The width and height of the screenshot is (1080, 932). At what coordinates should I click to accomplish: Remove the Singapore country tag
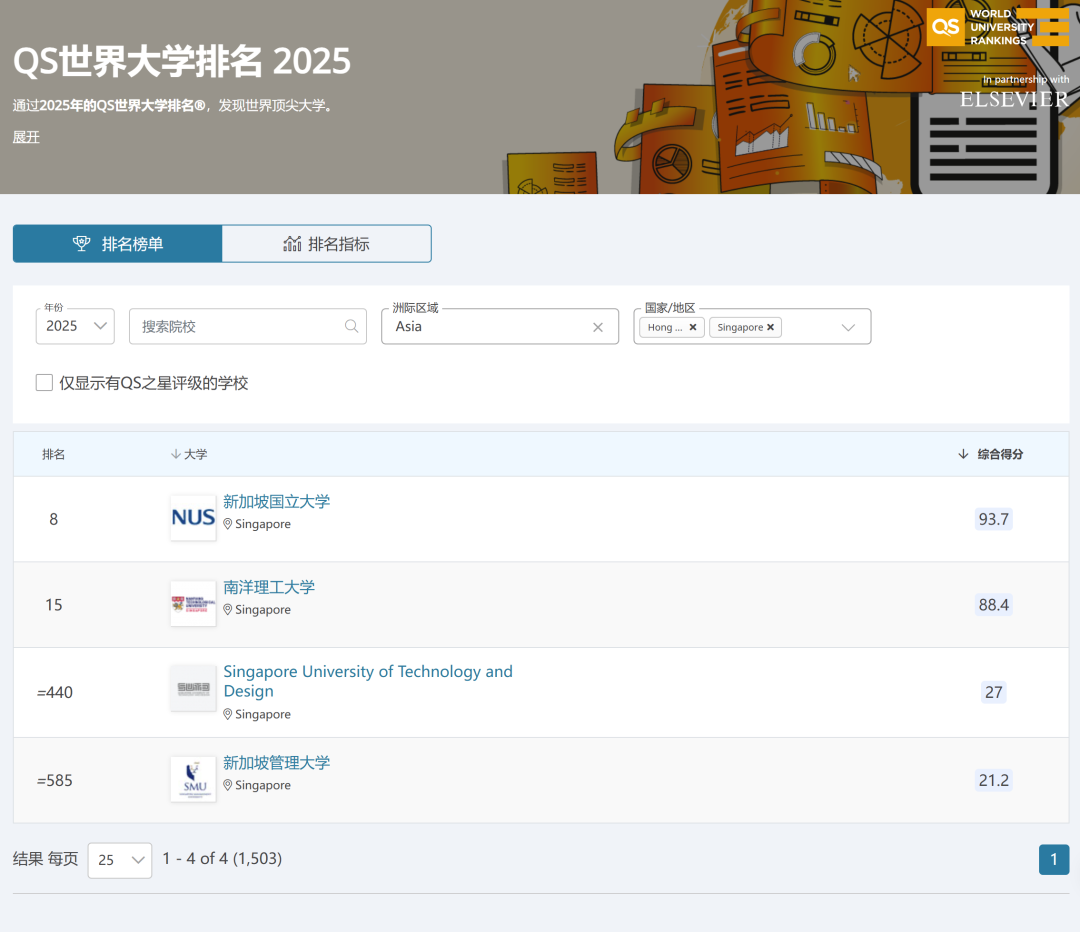pyautogui.click(x=770, y=327)
